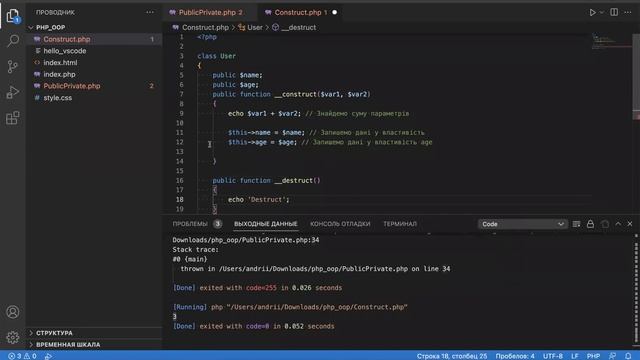Open the Code output channel dropdown
640x360 pixels.
(522, 224)
